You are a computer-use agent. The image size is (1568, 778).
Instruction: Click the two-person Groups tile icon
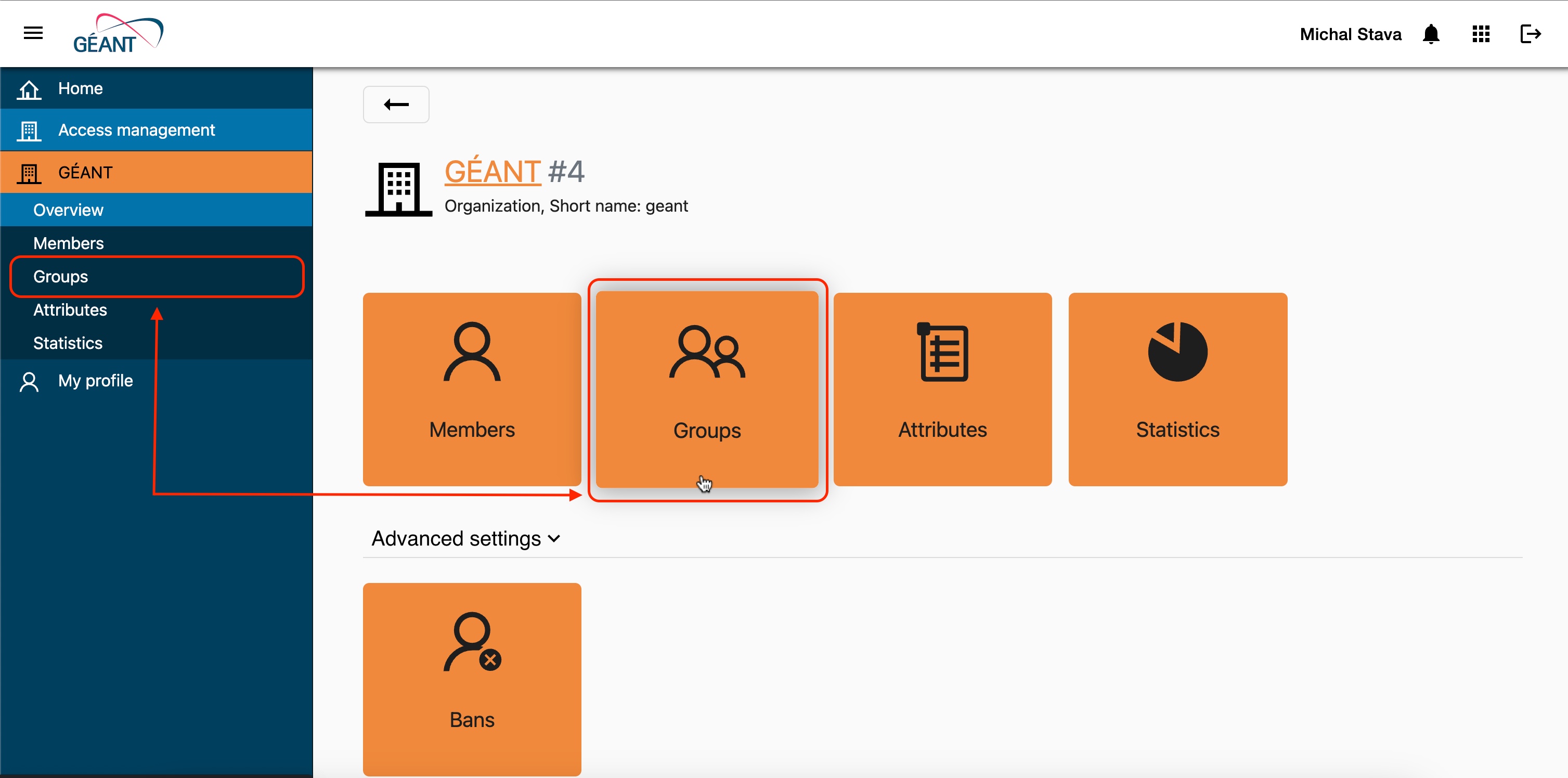[x=707, y=352]
